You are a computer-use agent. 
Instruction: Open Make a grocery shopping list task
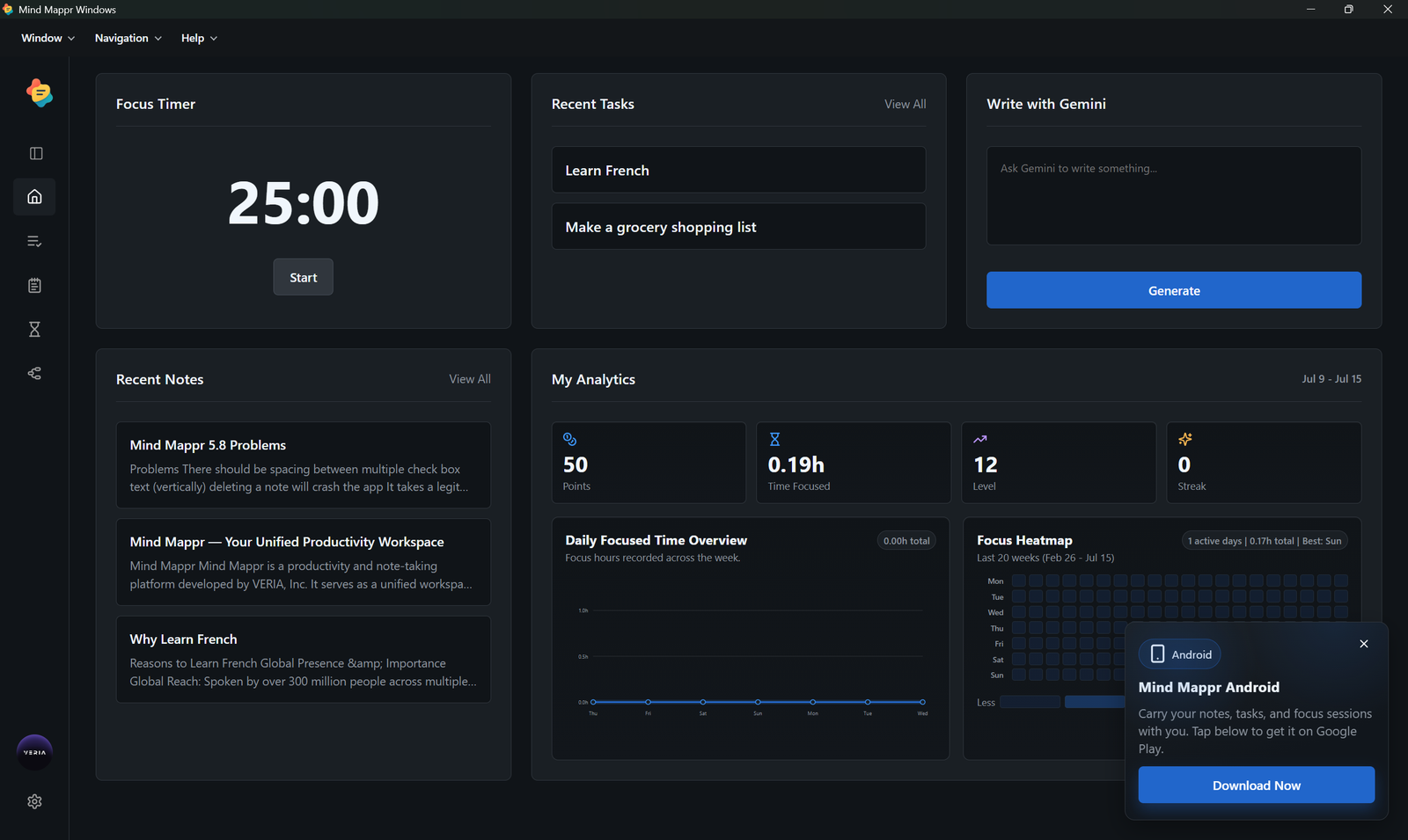coord(738,226)
